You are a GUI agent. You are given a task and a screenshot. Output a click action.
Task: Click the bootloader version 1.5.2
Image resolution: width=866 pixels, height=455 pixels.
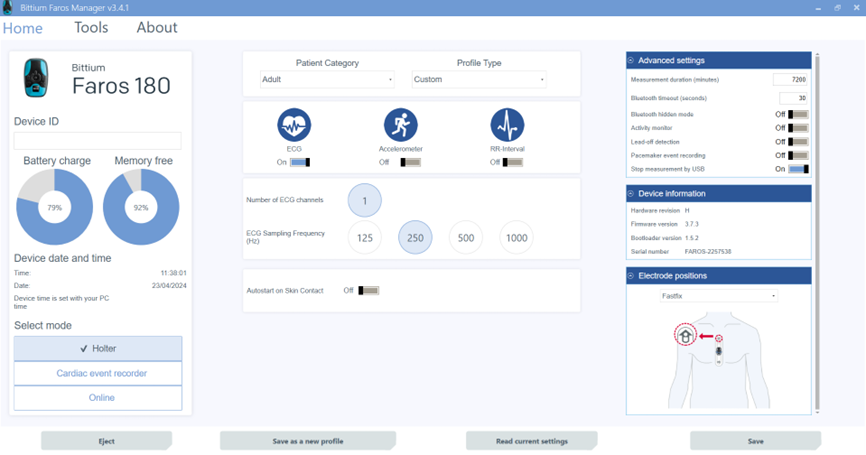click(x=691, y=238)
